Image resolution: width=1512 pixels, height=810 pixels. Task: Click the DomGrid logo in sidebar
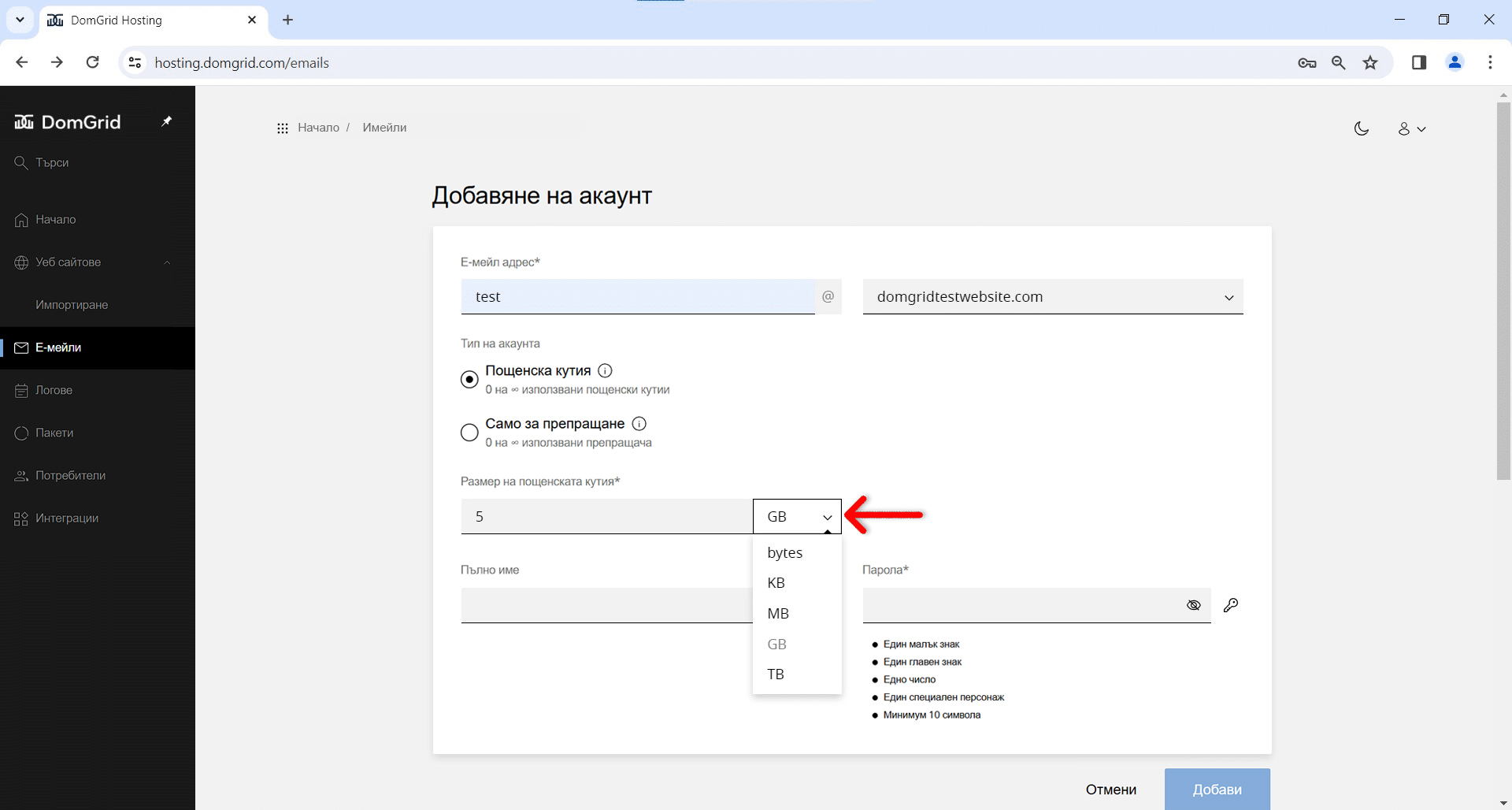point(68,122)
